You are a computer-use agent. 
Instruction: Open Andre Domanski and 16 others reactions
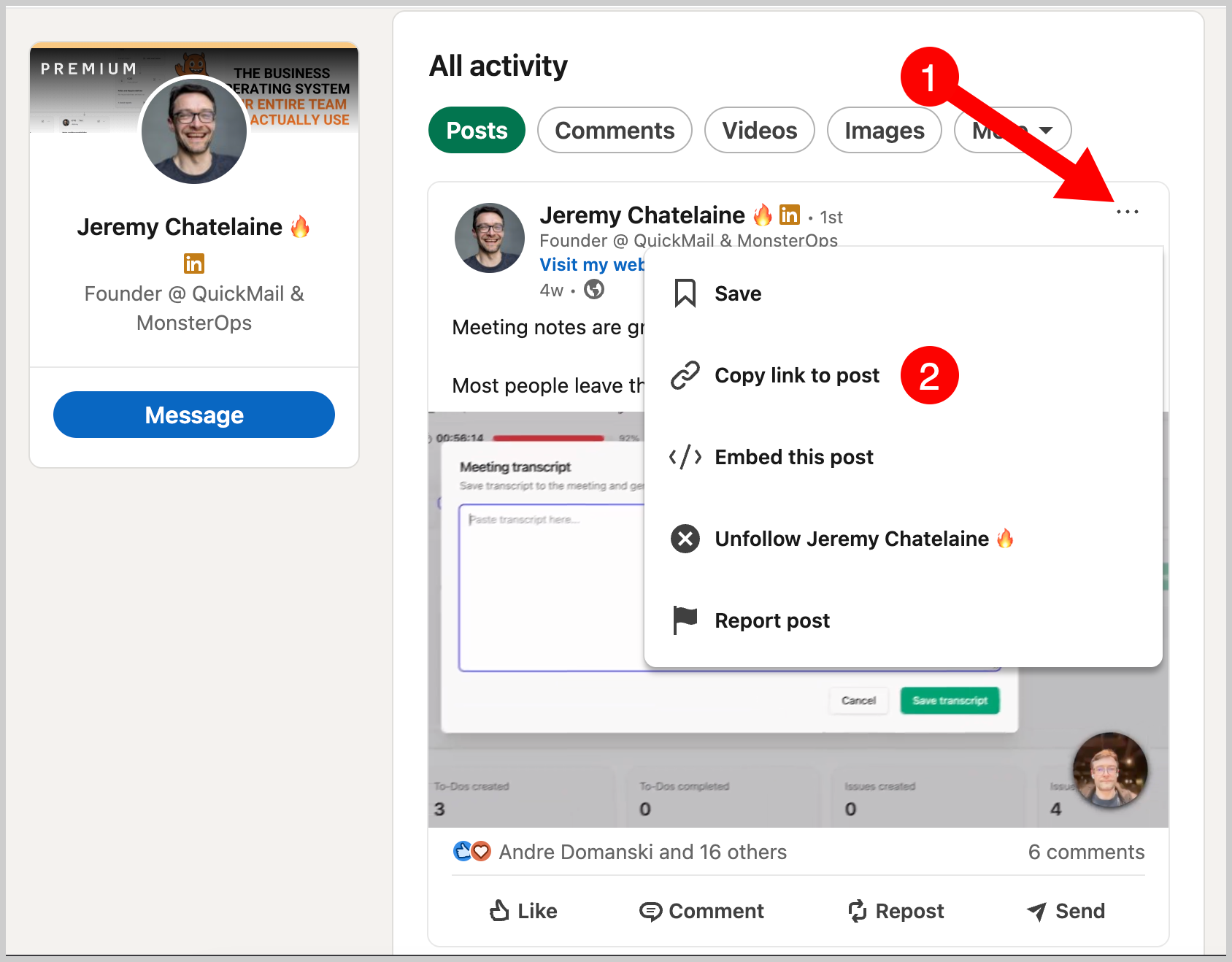click(x=642, y=852)
